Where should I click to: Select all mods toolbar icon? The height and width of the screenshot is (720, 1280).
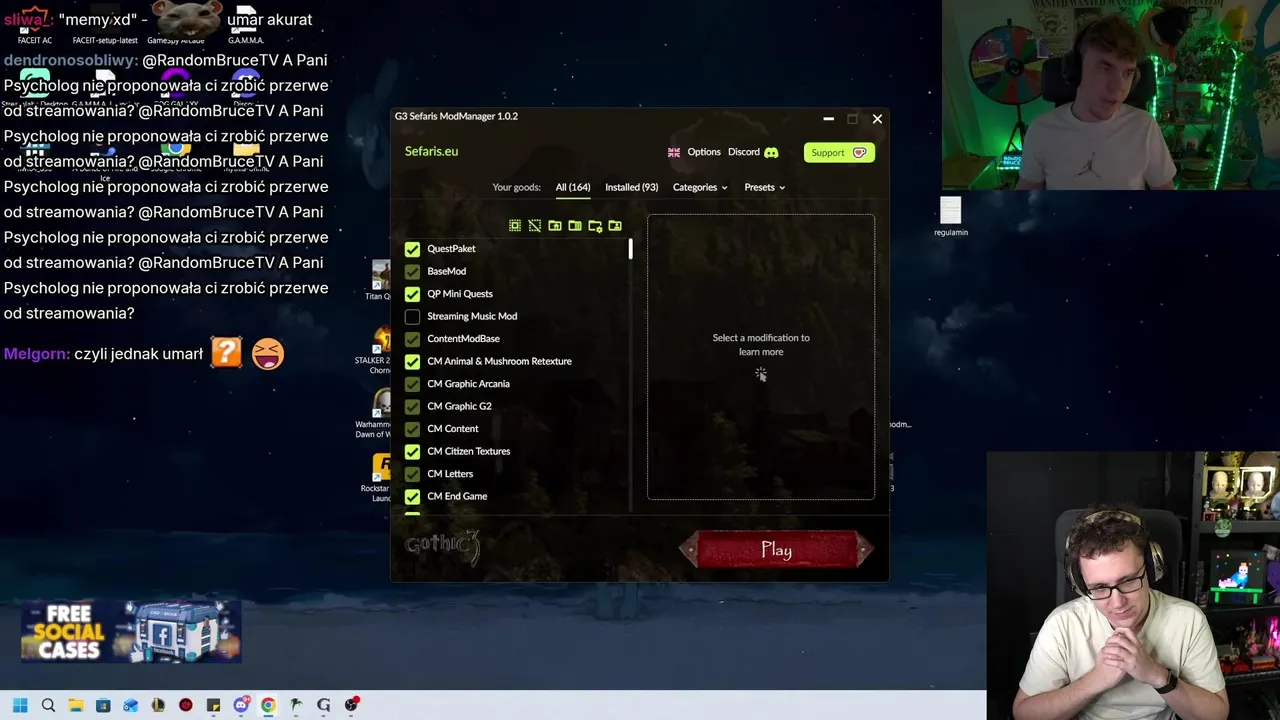point(515,226)
